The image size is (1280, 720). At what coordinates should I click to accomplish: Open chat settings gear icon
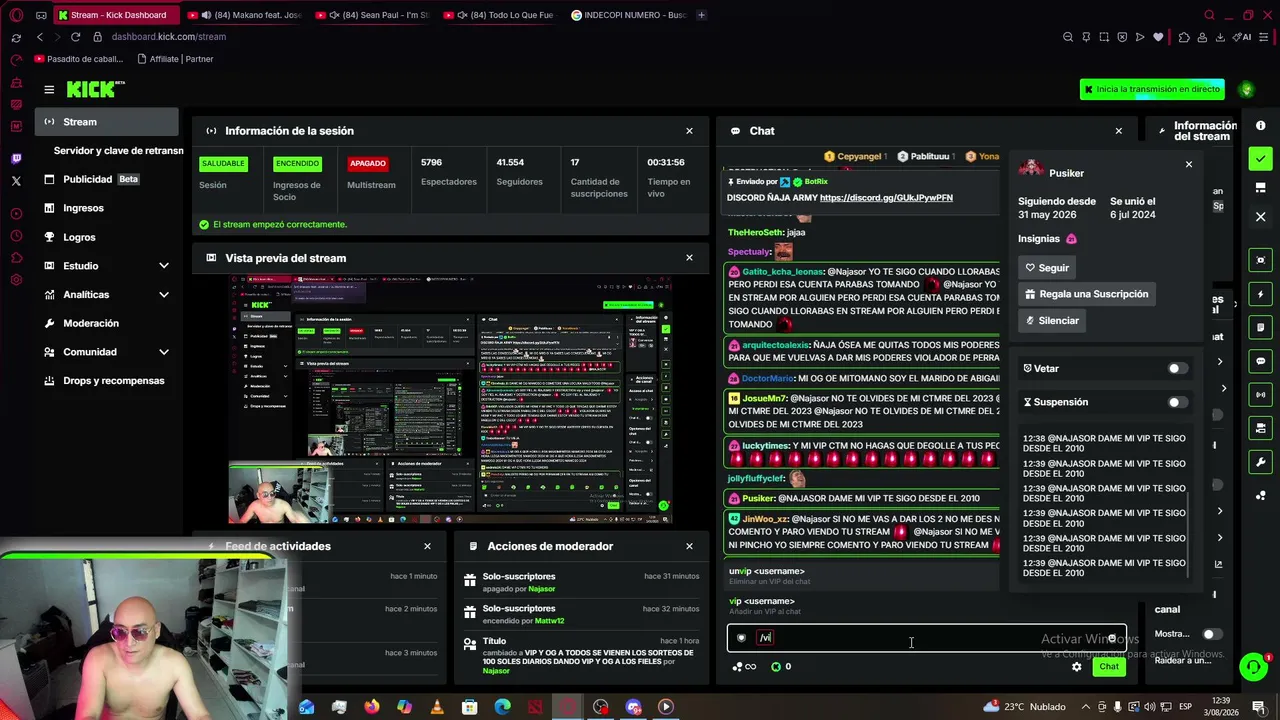(x=1077, y=667)
